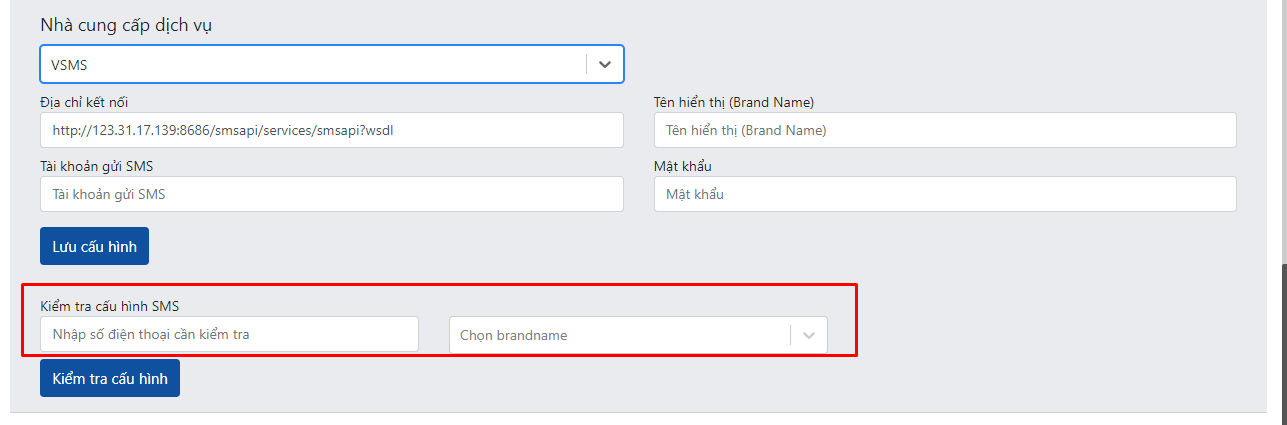Viewport: 1287px width, 425px height.
Task: Click the Địa chỉ kết nối label
Action: pyautogui.click(x=84, y=102)
